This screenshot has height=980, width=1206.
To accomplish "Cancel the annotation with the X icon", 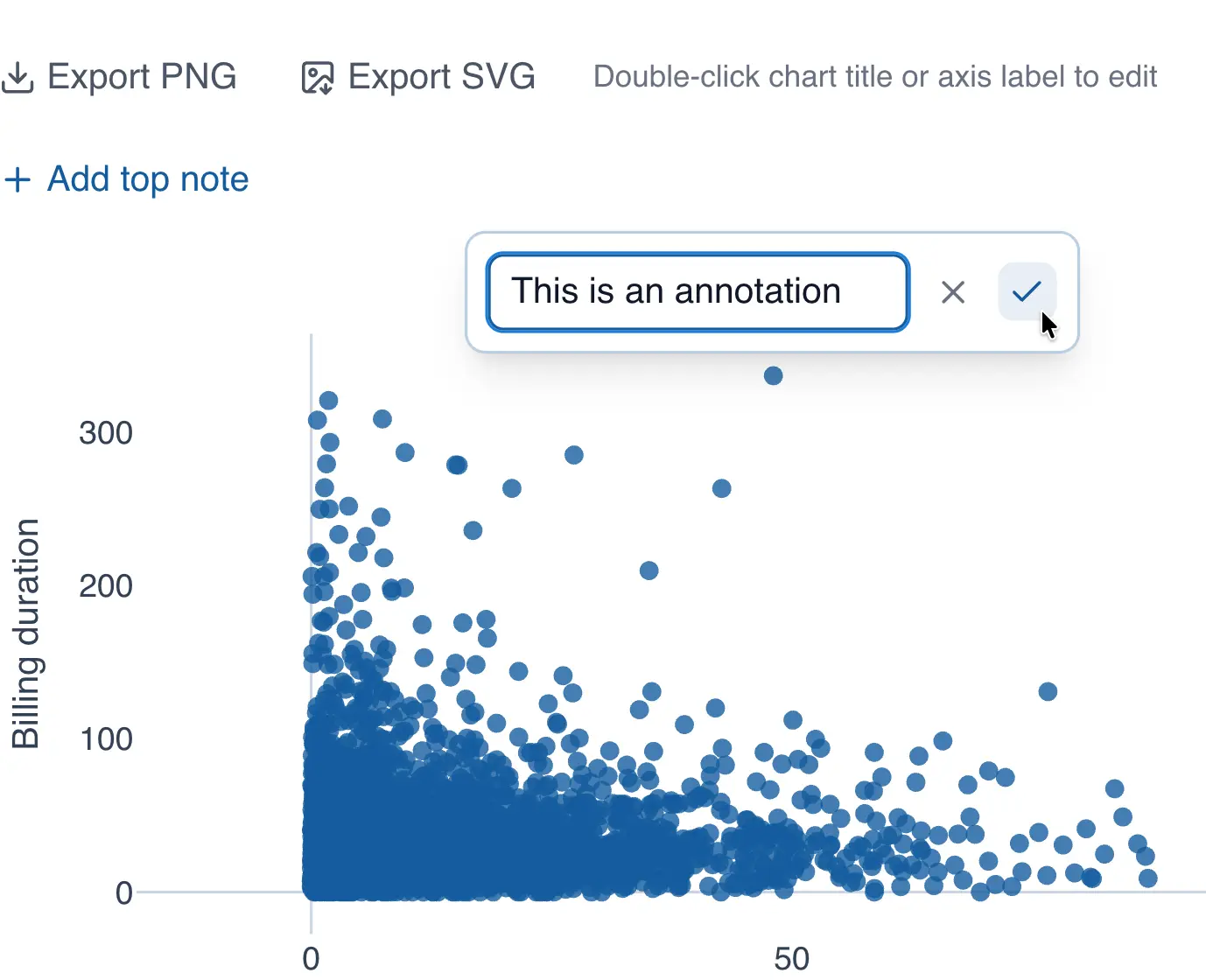I will [952, 292].
